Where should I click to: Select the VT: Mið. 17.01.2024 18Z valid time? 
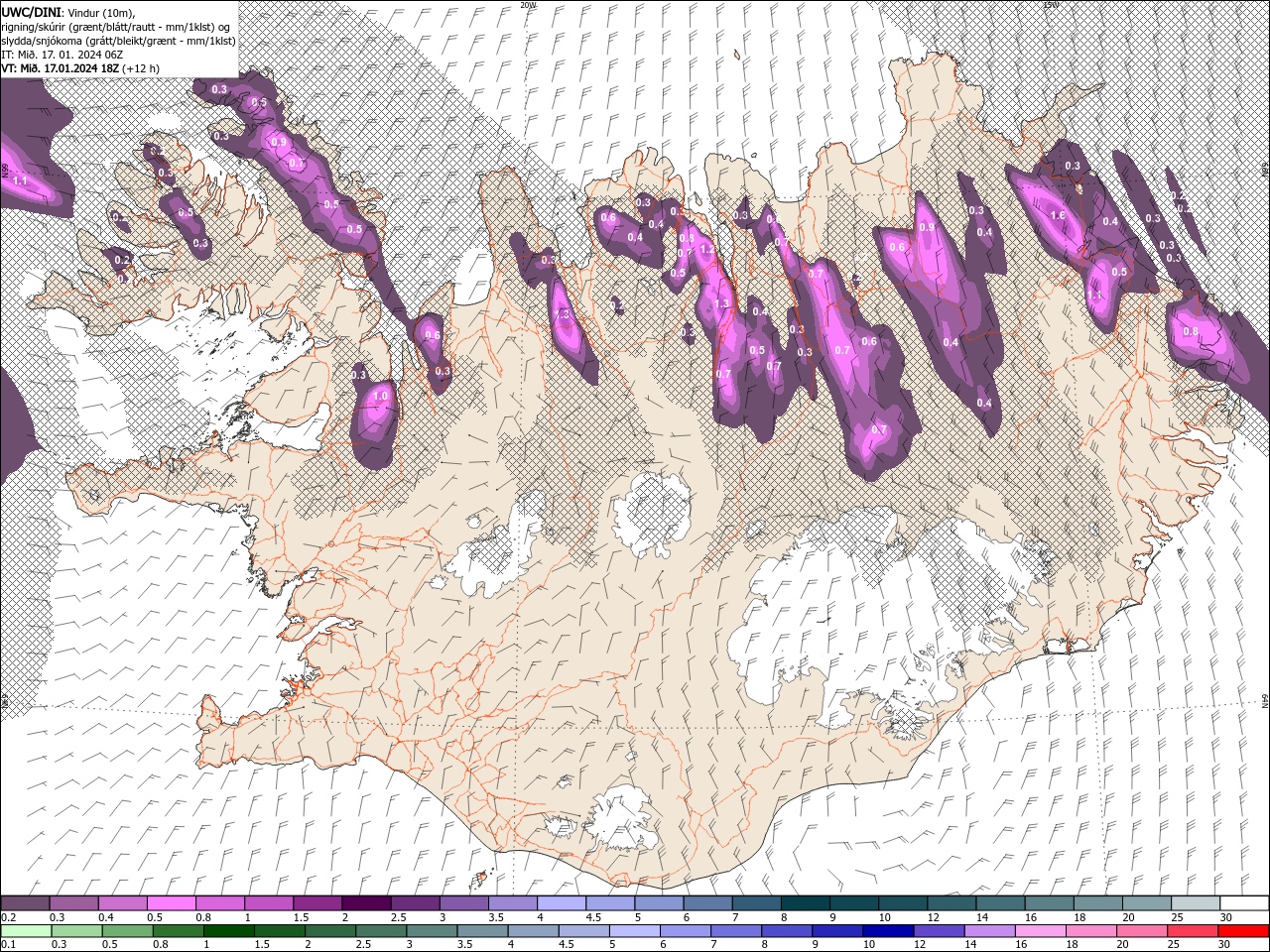click(61, 68)
